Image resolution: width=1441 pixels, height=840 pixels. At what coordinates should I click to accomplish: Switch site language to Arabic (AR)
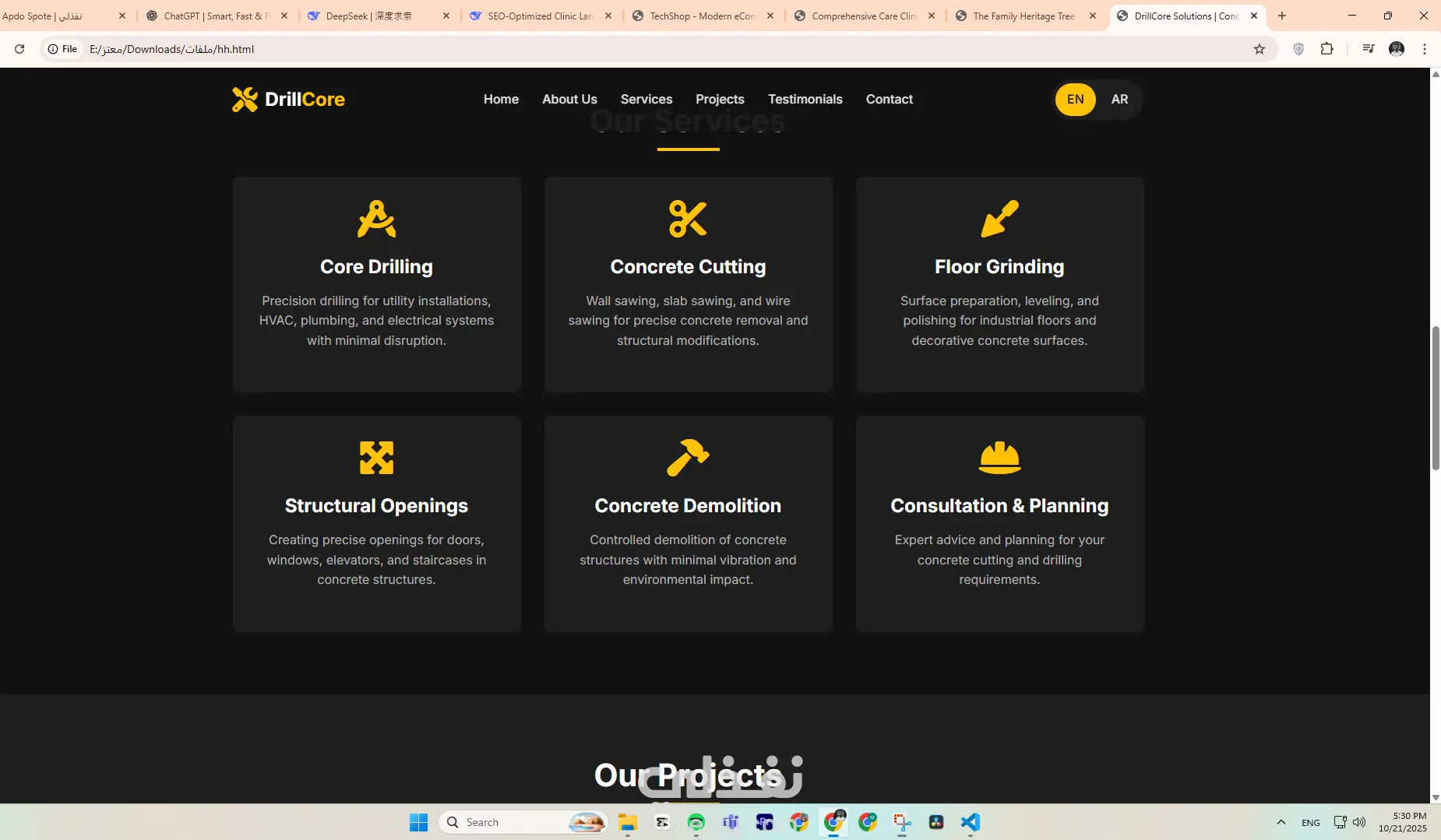point(1119,100)
